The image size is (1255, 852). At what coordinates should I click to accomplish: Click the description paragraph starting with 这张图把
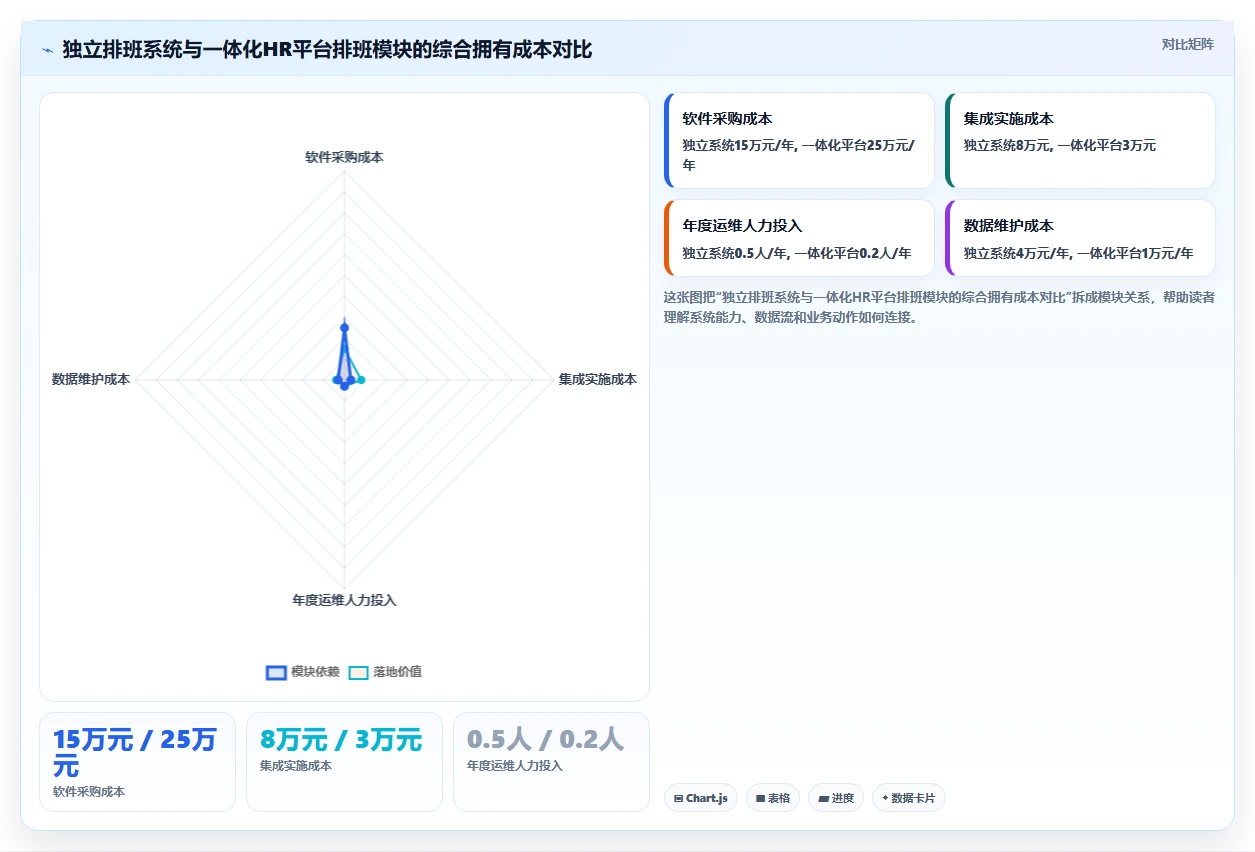[x=940, y=308]
